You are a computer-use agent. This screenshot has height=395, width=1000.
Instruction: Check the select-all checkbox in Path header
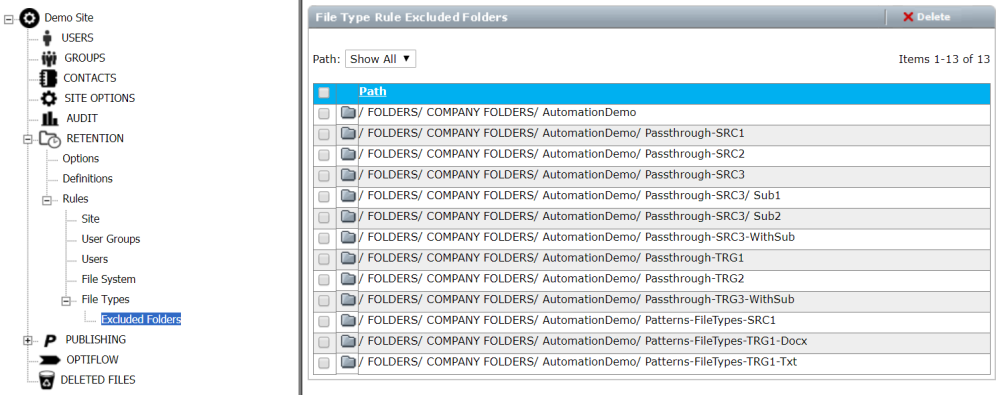pos(324,93)
